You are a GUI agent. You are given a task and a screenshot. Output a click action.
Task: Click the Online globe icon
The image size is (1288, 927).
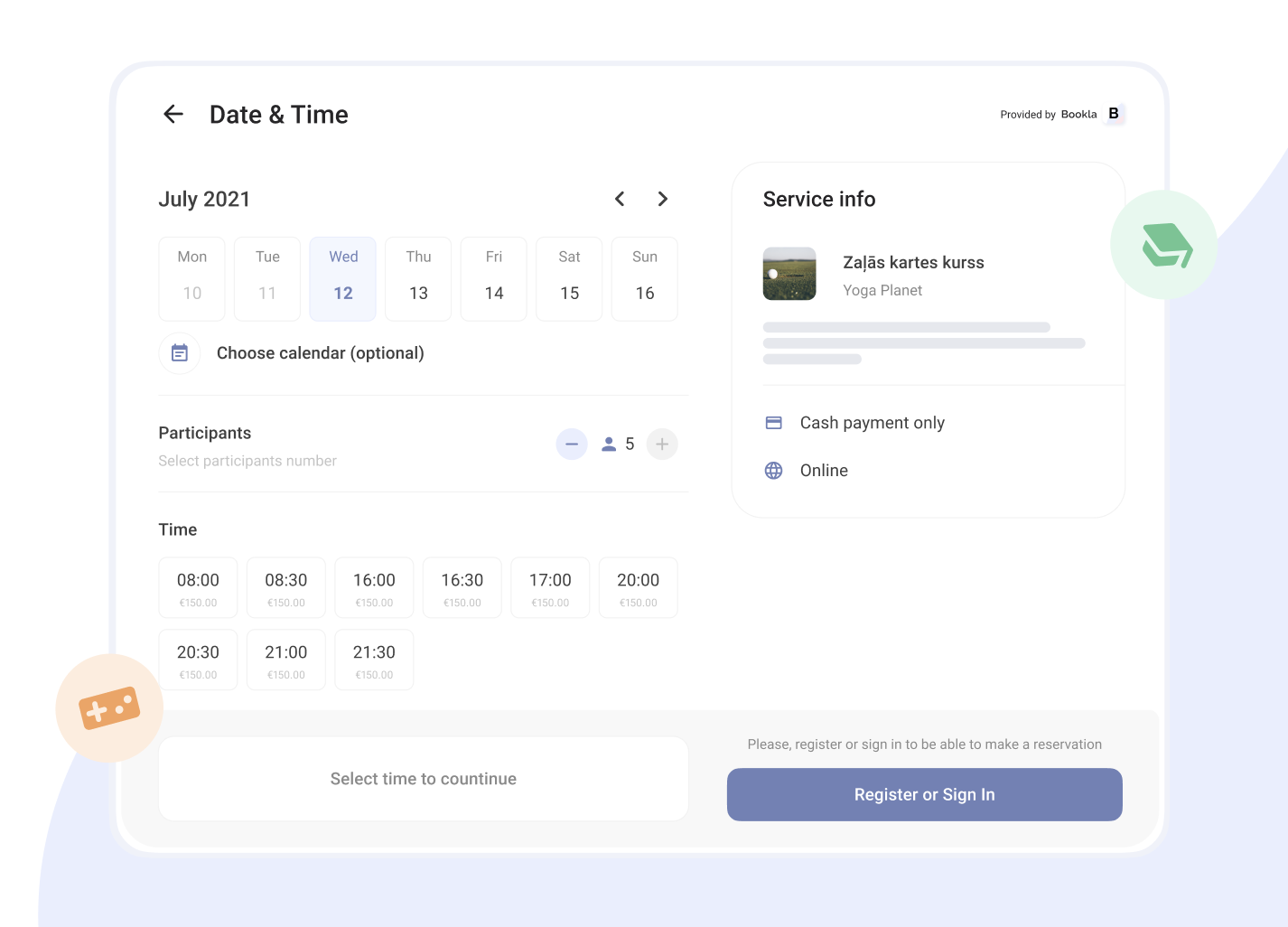point(774,471)
